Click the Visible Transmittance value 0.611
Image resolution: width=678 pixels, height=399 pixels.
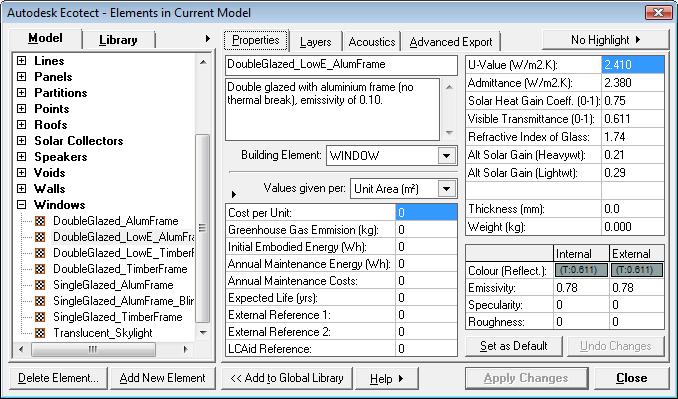pos(633,119)
